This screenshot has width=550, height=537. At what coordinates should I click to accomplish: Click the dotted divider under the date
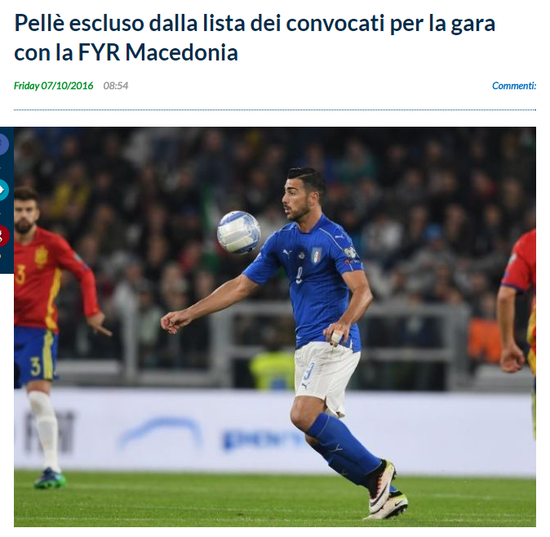(x=275, y=110)
